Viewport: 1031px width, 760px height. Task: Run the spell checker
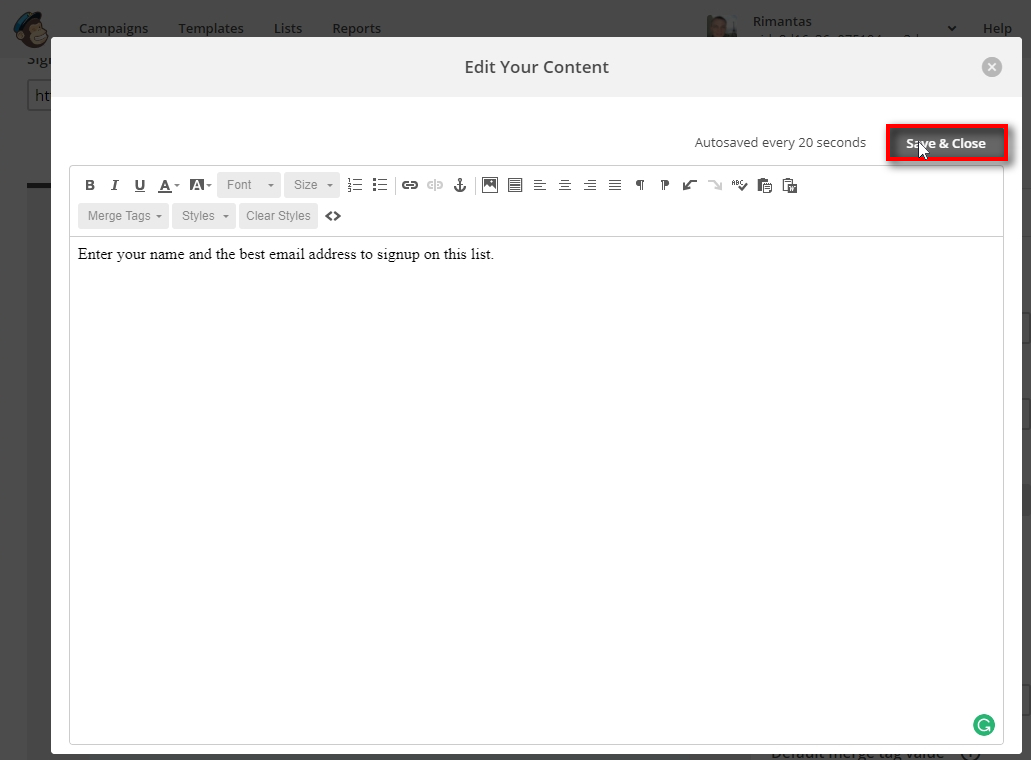coord(739,185)
